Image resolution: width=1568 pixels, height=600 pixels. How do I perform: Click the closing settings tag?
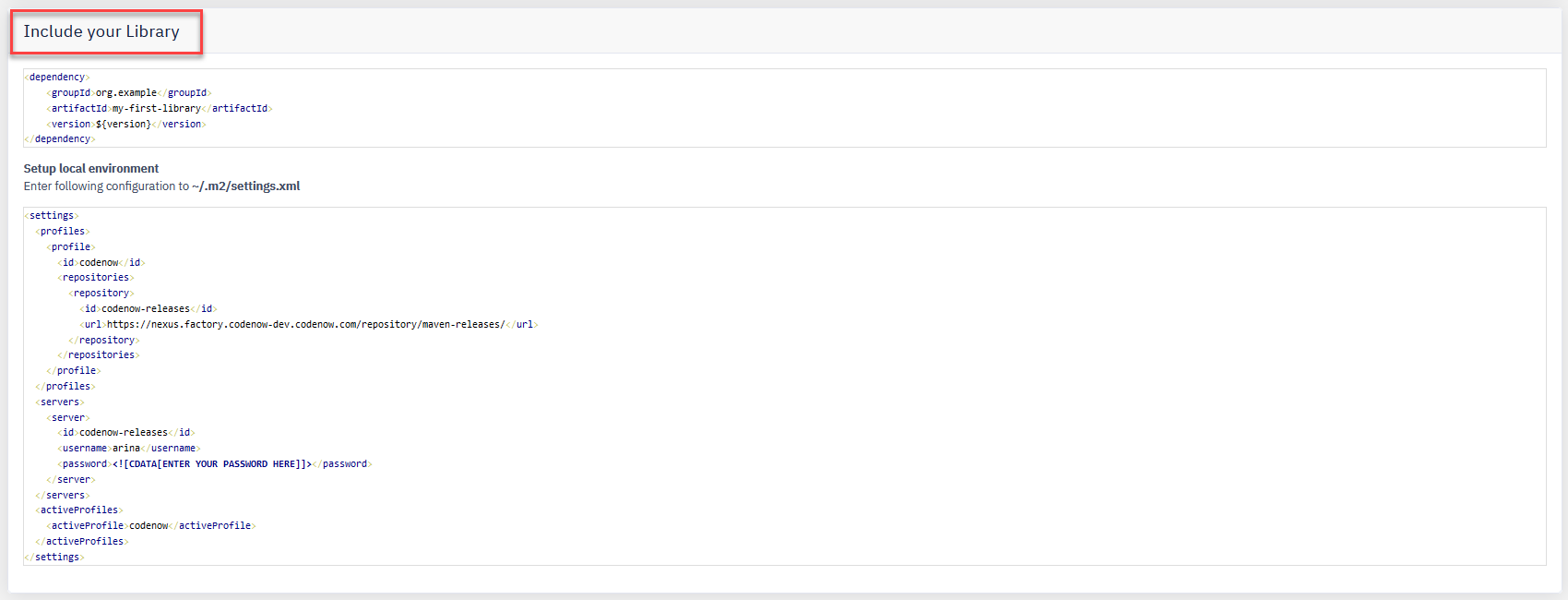54,558
